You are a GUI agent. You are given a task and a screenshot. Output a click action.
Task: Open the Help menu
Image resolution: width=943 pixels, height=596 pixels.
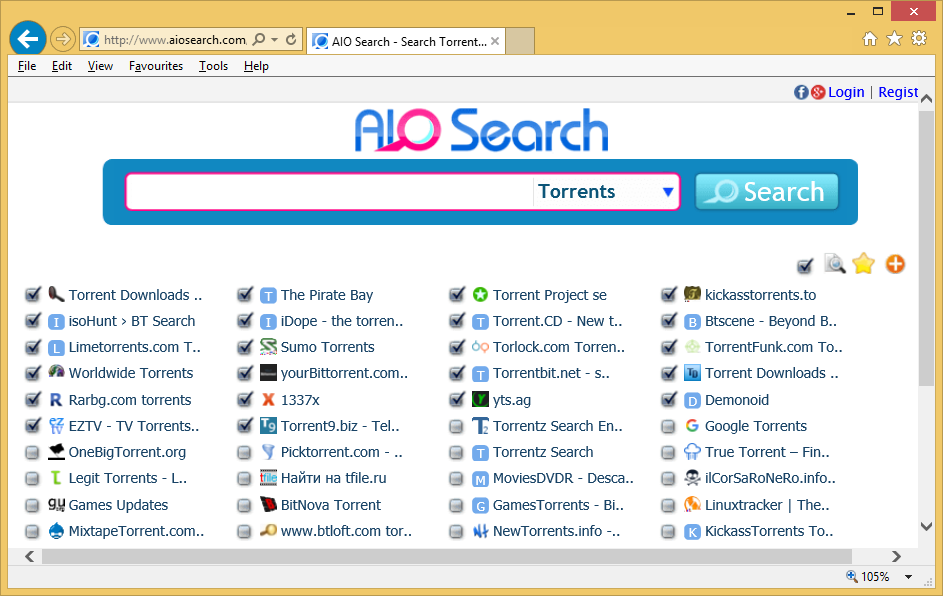pyautogui.click(x=256, y=66)
